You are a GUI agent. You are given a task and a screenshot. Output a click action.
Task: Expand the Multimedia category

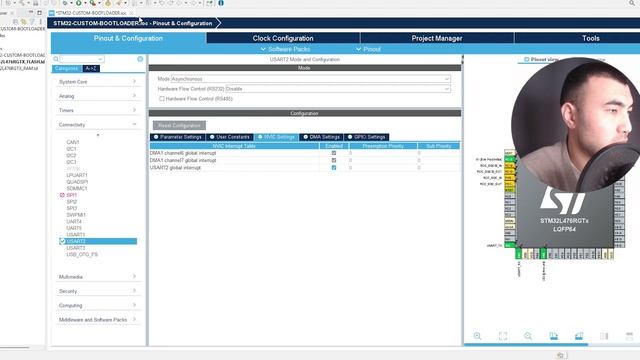point(98,277)
